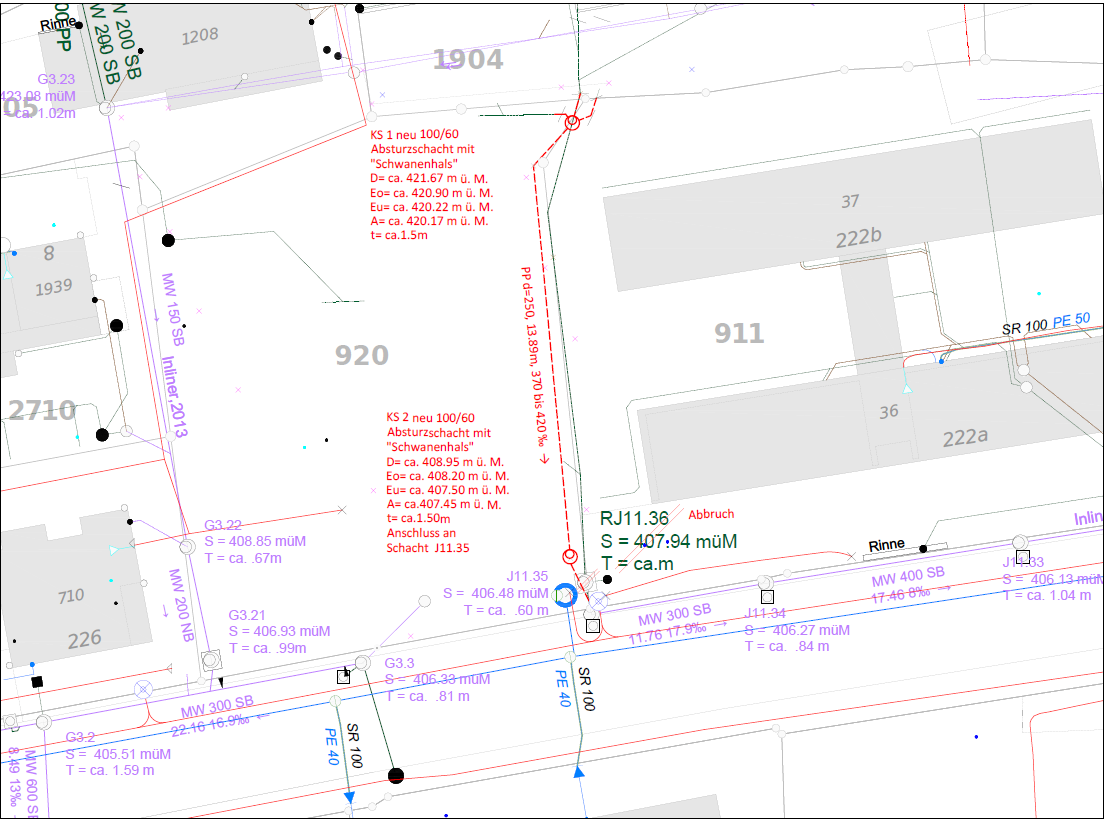Click the G3.3 manhole circle

[362, 663]
